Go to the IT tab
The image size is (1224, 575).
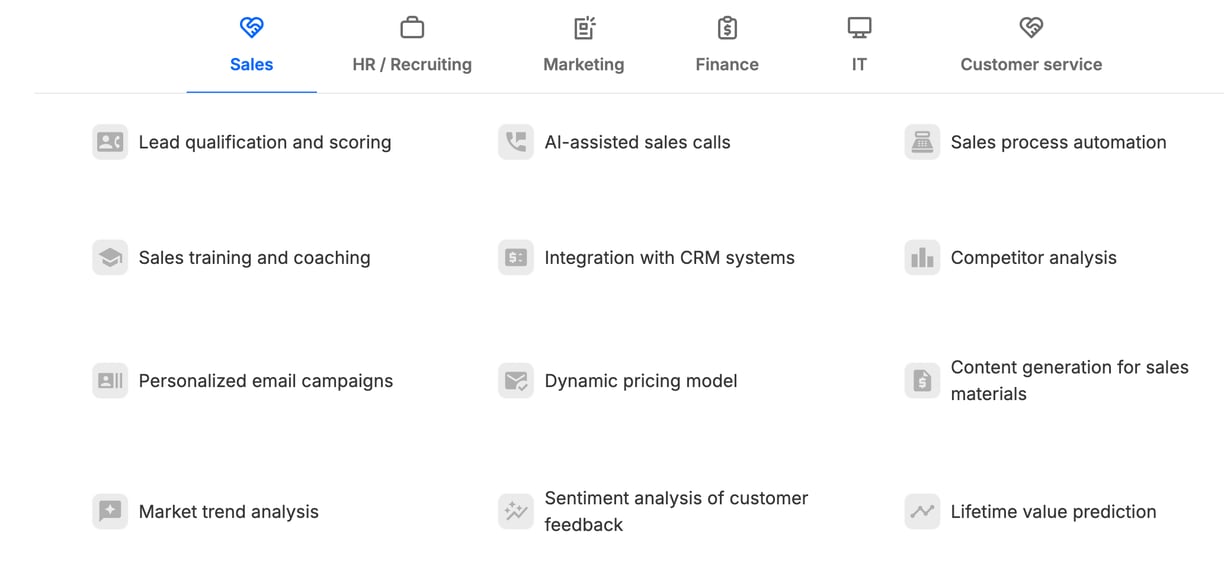pyautogui.click(x=859, y=46)
